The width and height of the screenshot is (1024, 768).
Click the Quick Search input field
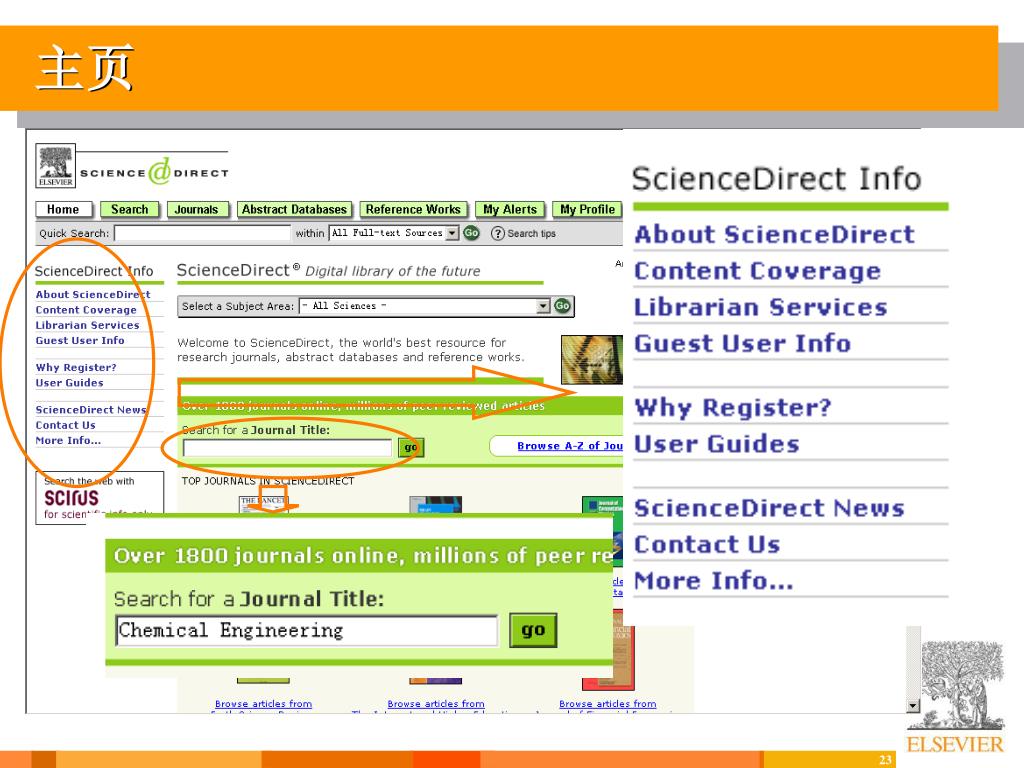202,233
